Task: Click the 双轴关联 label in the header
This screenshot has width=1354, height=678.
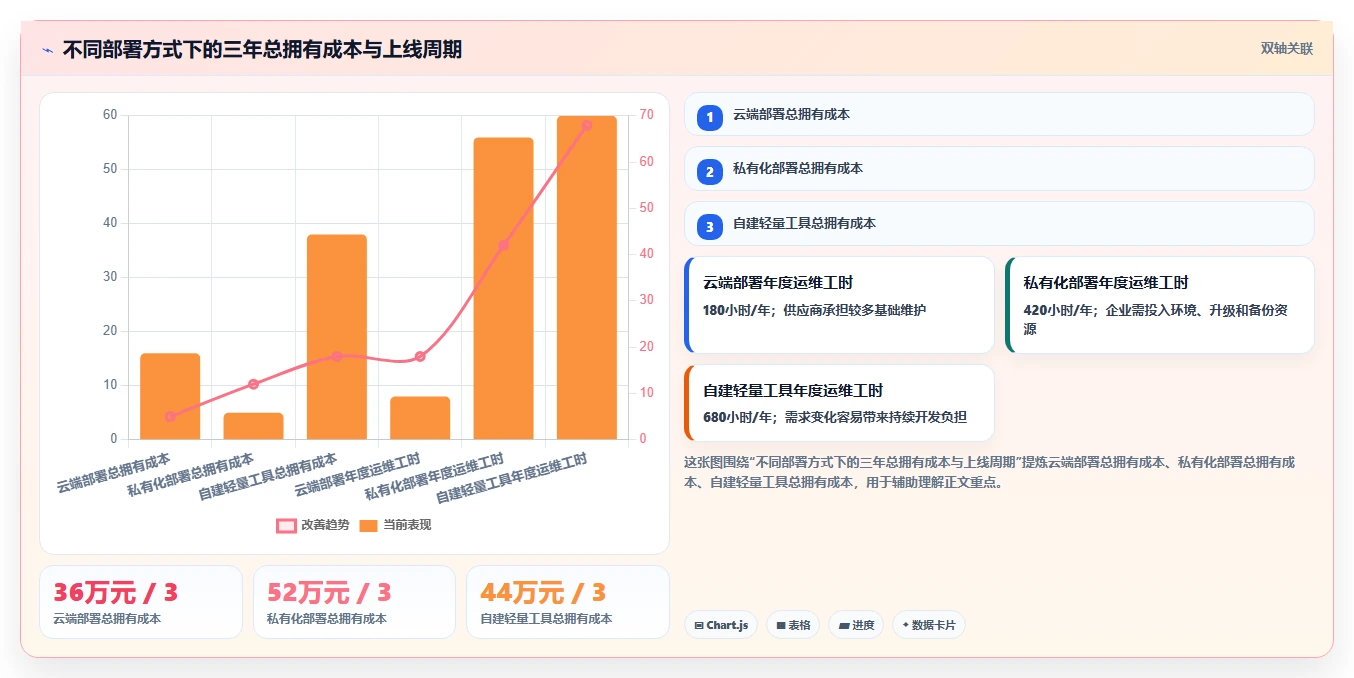Action: pos(1287,49)
